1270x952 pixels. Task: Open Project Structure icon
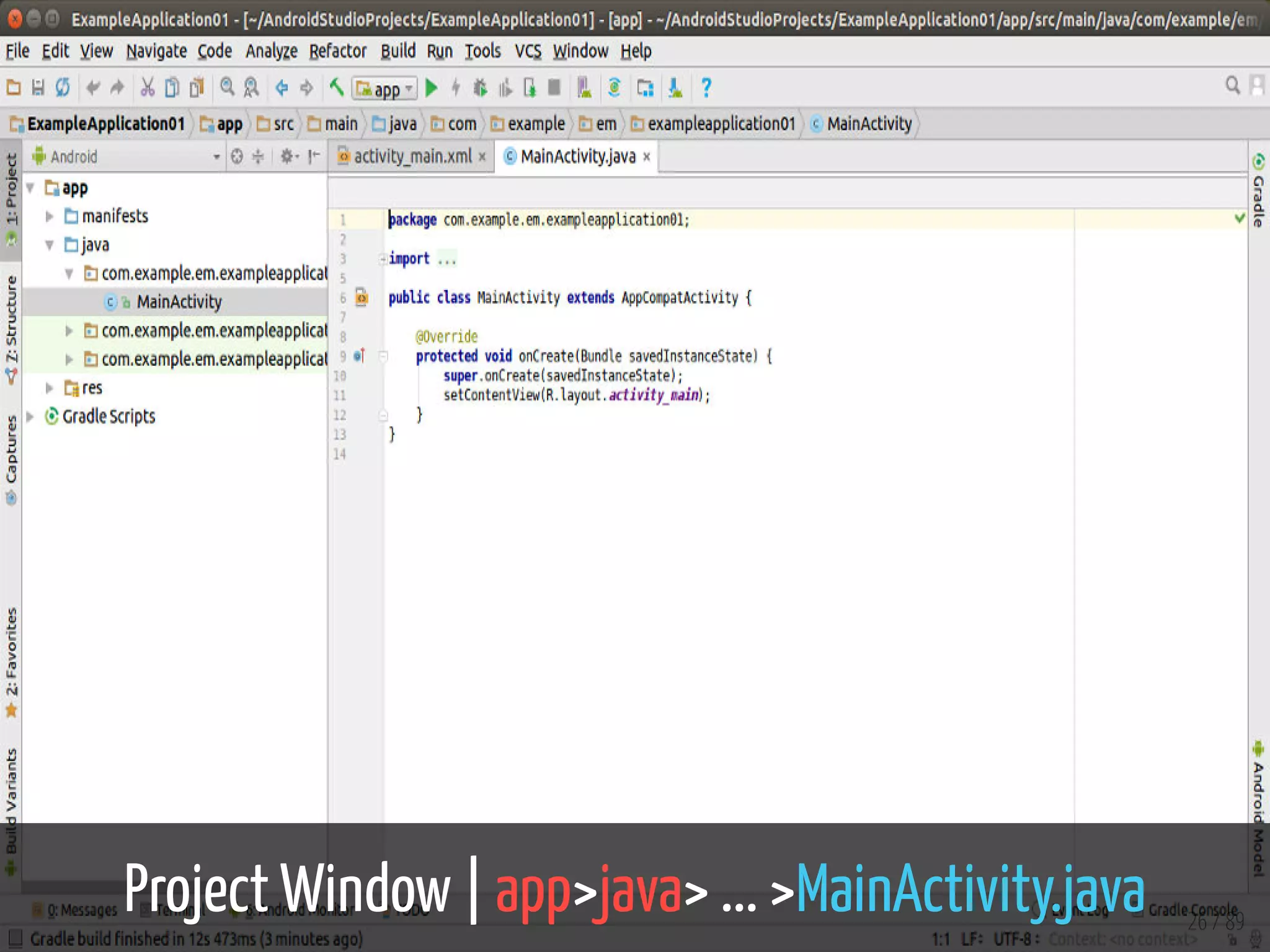[645, 87]
